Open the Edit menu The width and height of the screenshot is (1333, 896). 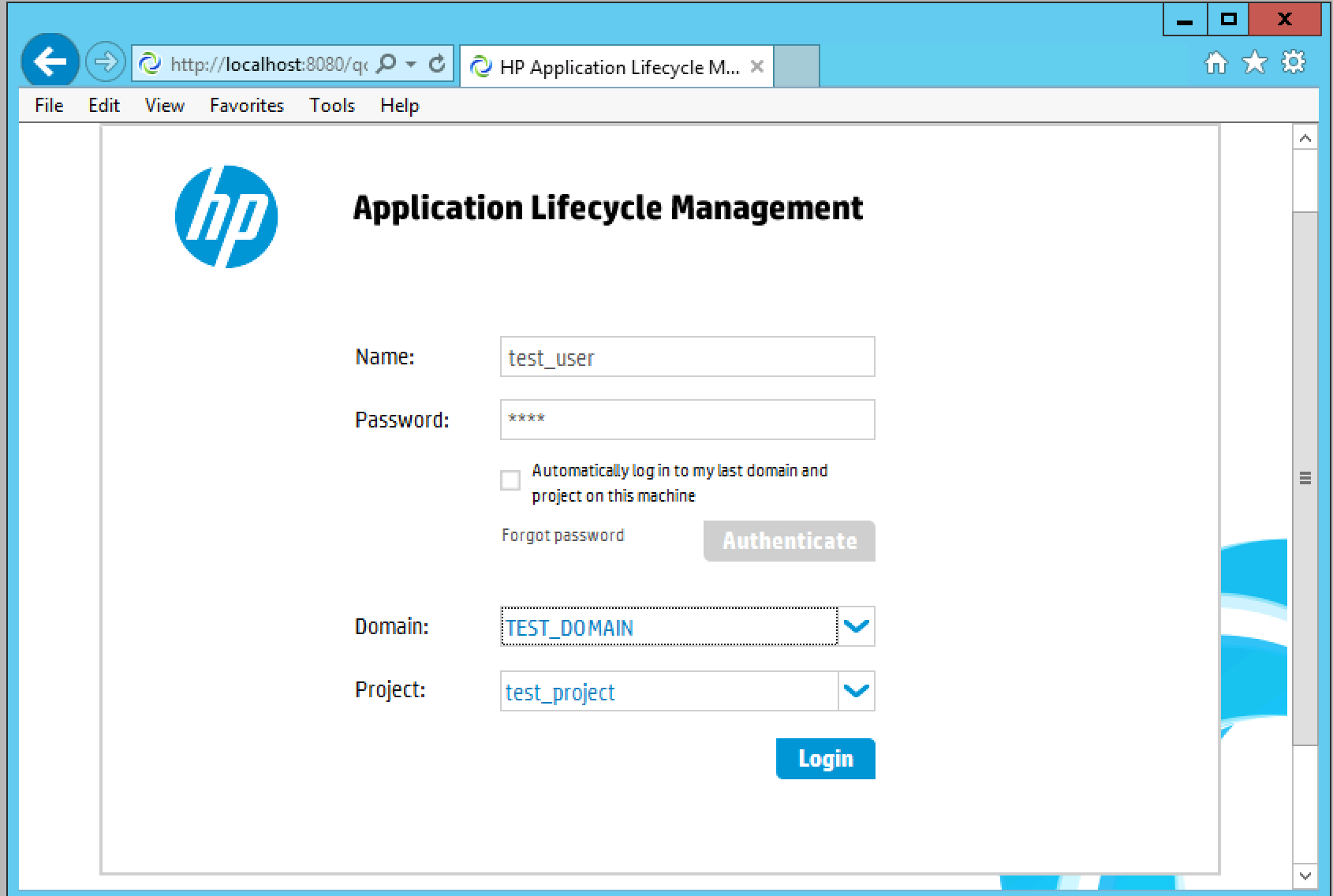[103, 106]
